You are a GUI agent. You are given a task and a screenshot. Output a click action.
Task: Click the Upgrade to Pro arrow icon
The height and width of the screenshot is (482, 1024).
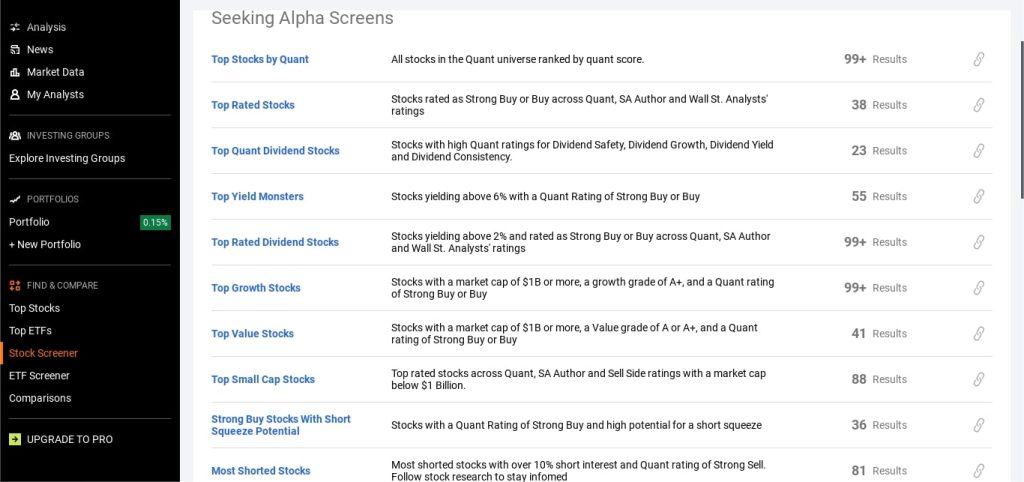click(x=15, y=439)
